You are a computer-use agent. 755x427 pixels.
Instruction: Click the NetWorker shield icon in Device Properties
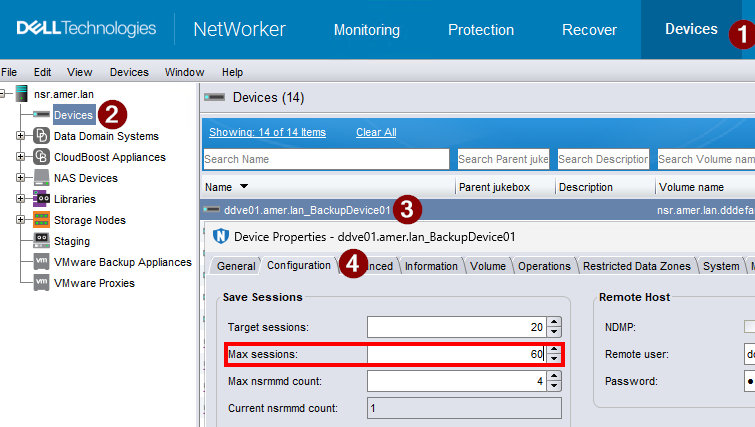coord(221,236)
